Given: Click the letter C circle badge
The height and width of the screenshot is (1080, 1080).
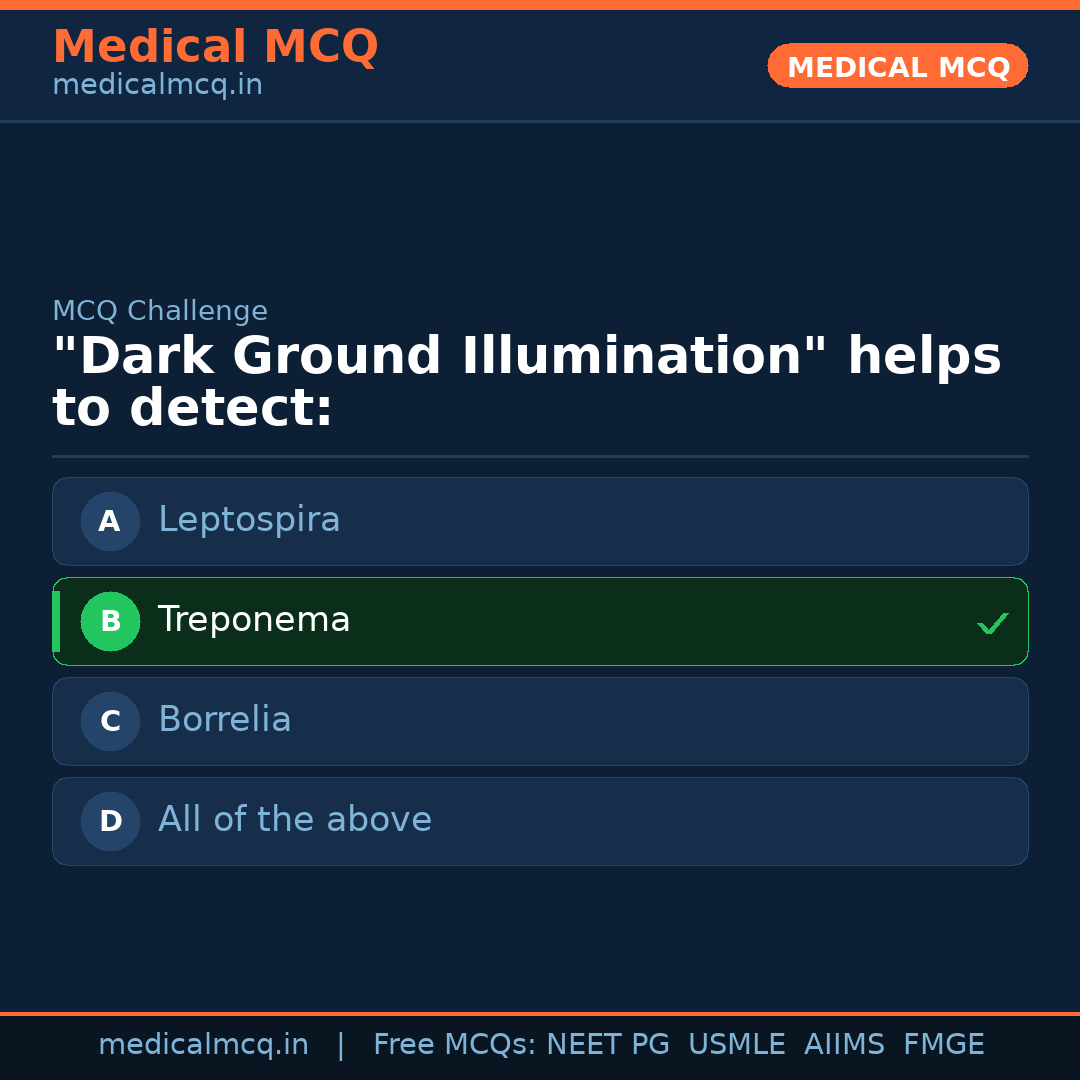Looking at the screenshot, I should pyautogui.click(x=110, y=721).
